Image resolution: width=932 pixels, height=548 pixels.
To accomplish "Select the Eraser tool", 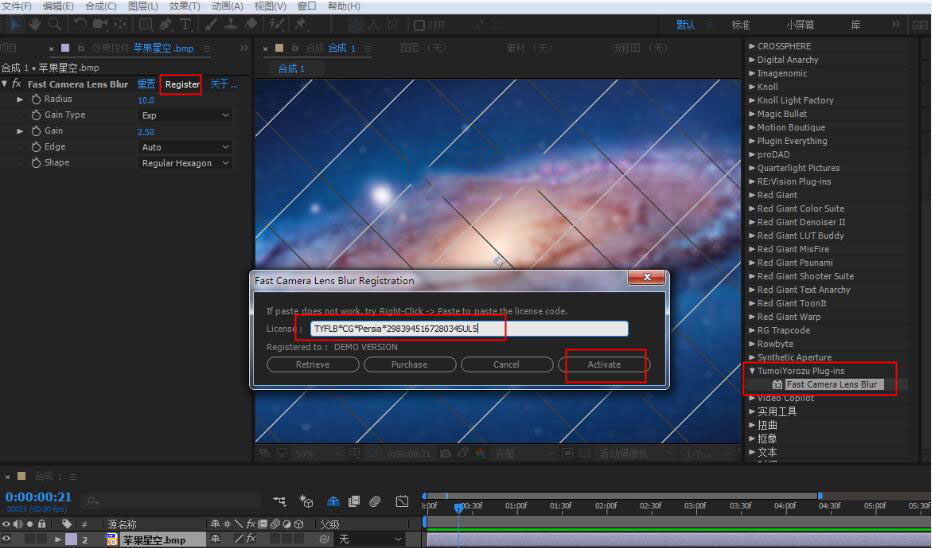I will tap(251, 24).
